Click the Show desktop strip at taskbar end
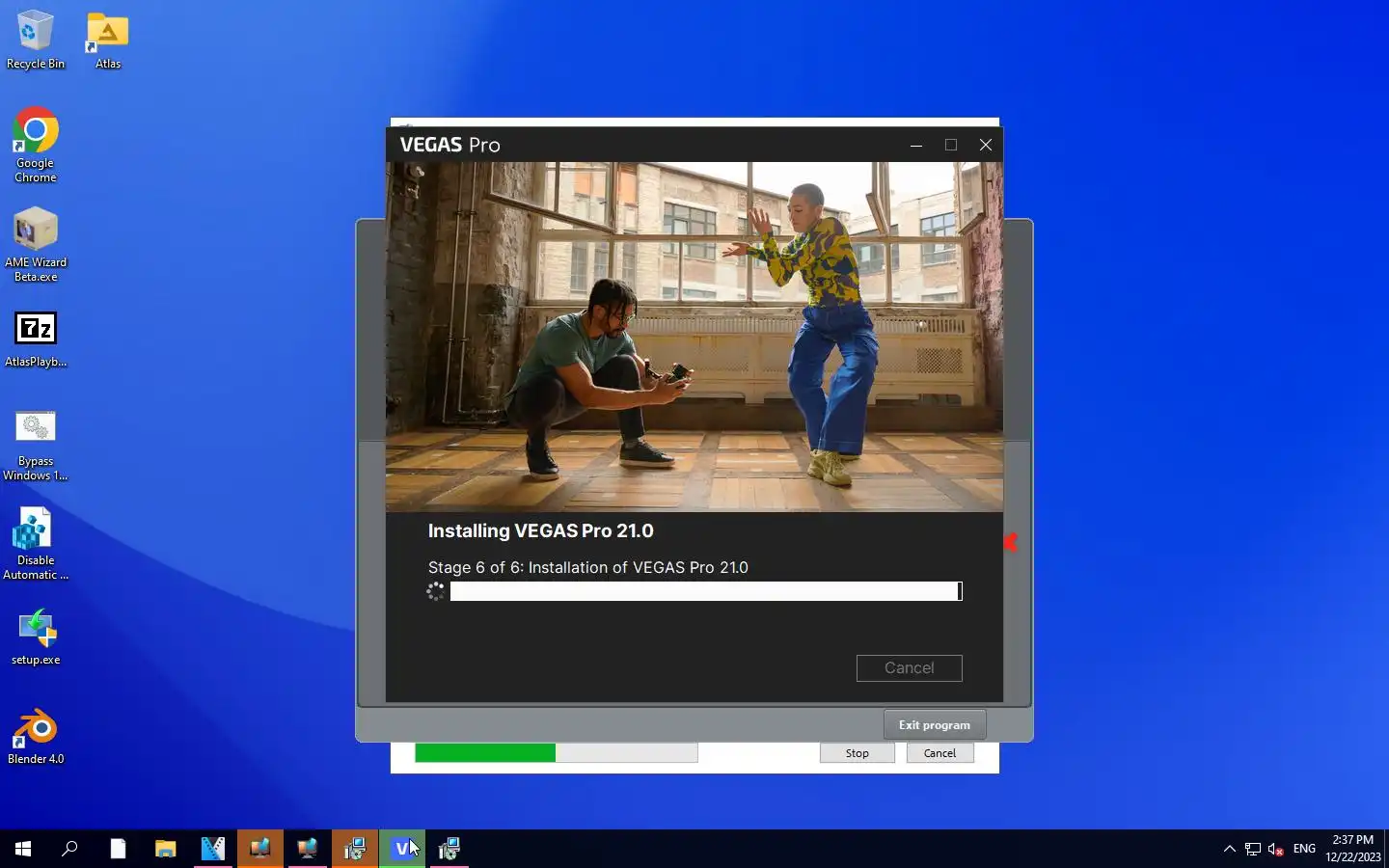 tap(1386, 849)
